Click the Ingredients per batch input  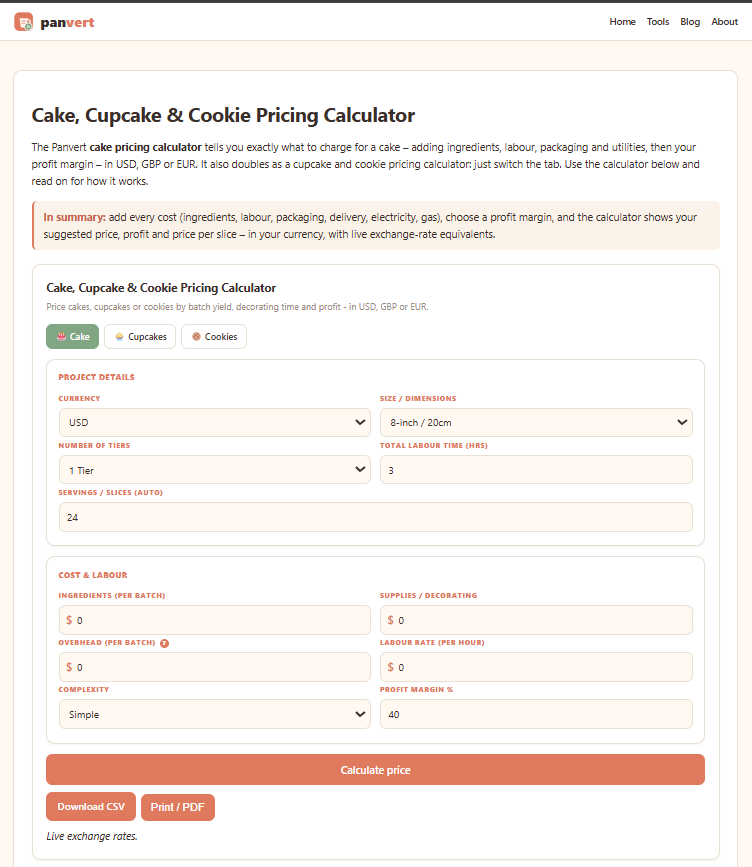pos(215,620)
